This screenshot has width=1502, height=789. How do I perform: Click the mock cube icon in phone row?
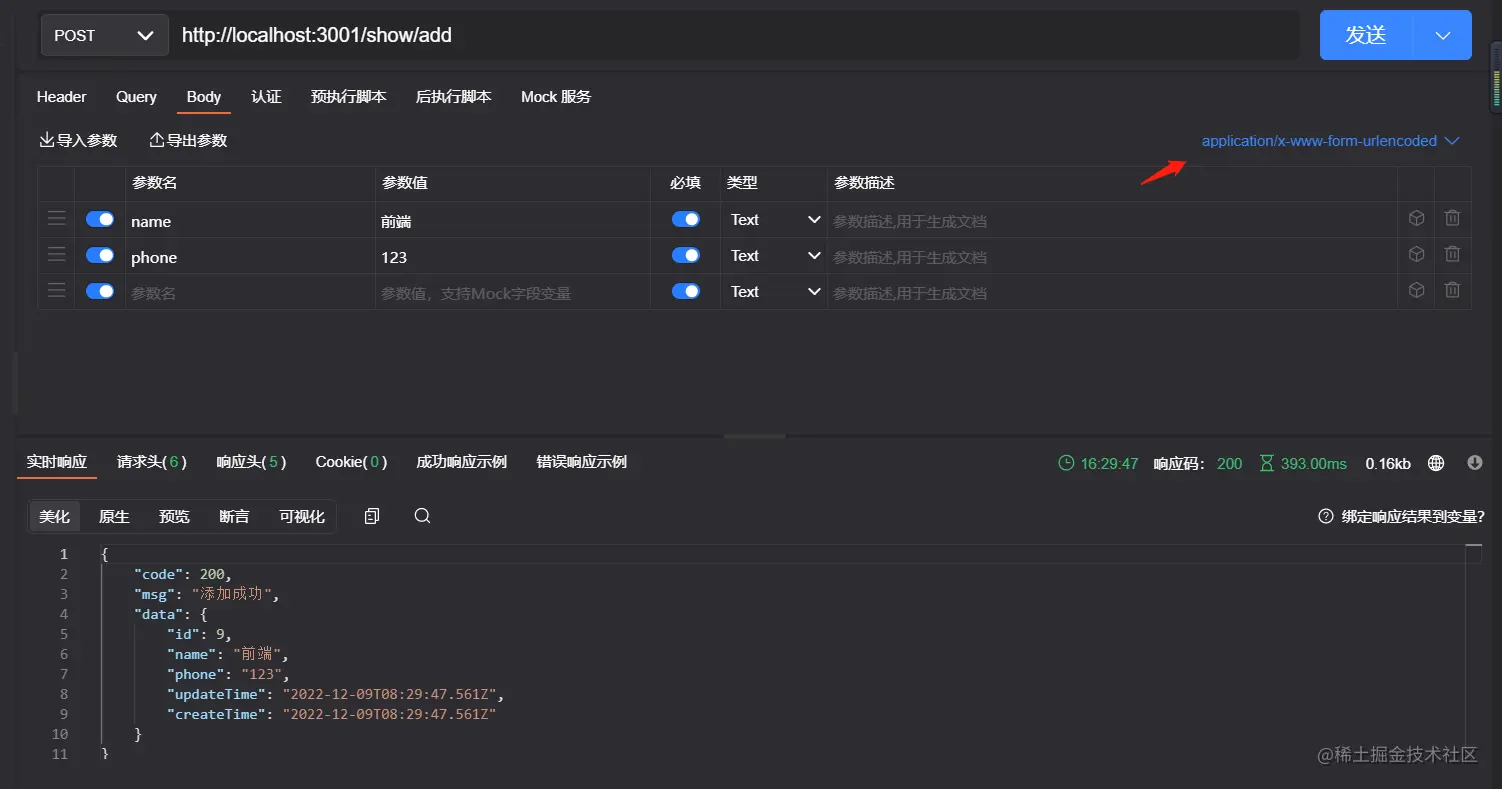(1416, 255)
